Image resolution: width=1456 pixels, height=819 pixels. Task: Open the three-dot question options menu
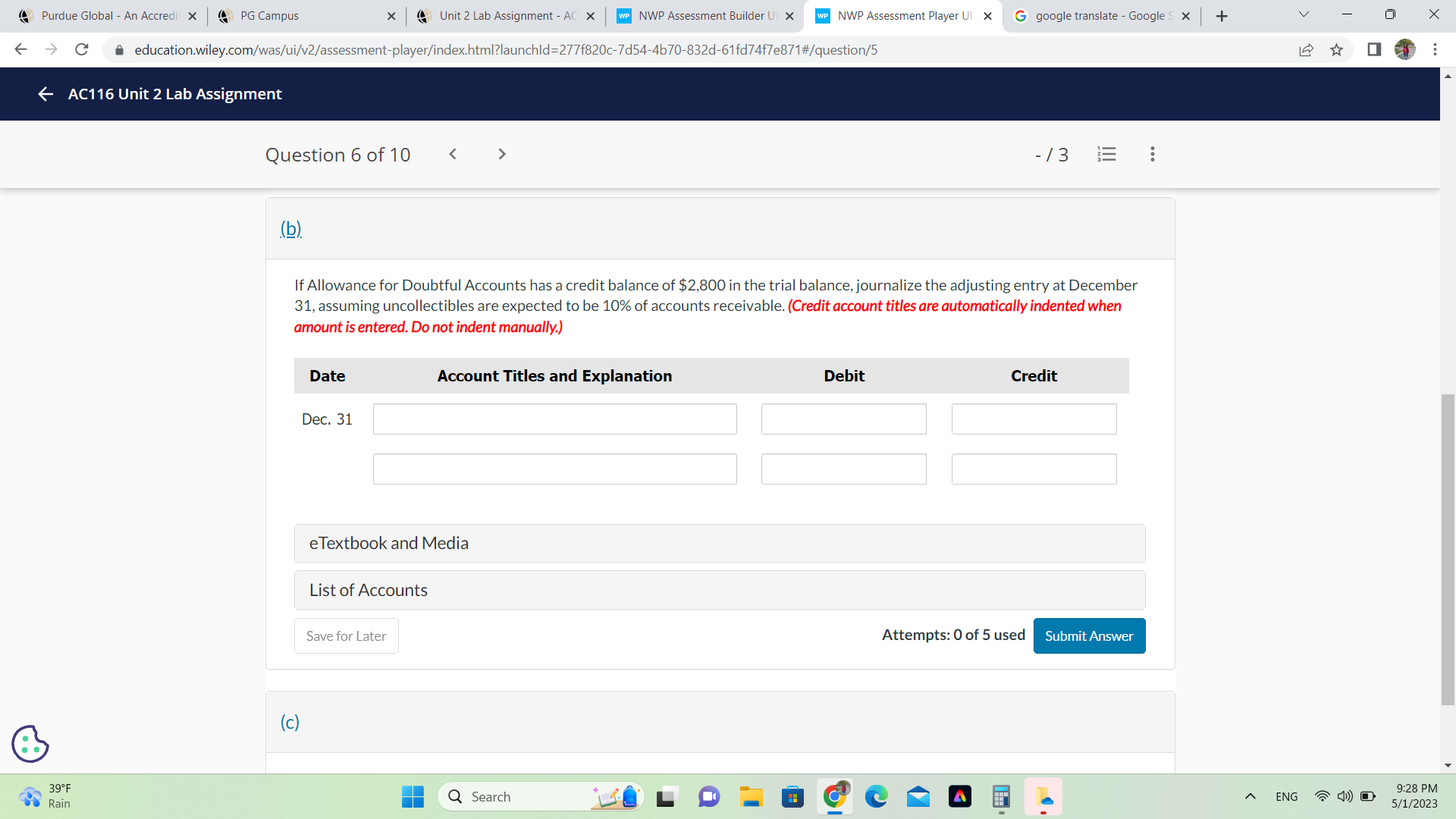(x=1152, y=155)
